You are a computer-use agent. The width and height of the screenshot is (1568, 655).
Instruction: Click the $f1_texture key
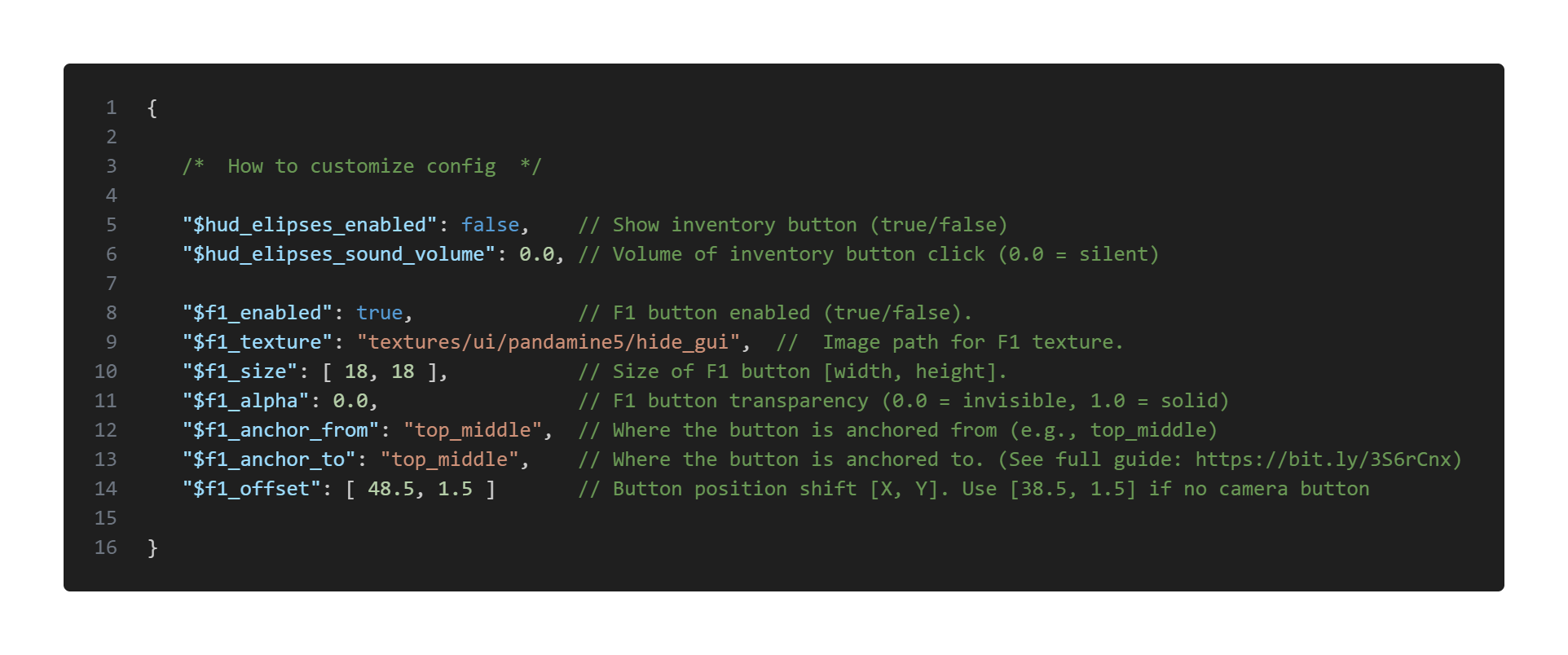[x=258, y=342]
